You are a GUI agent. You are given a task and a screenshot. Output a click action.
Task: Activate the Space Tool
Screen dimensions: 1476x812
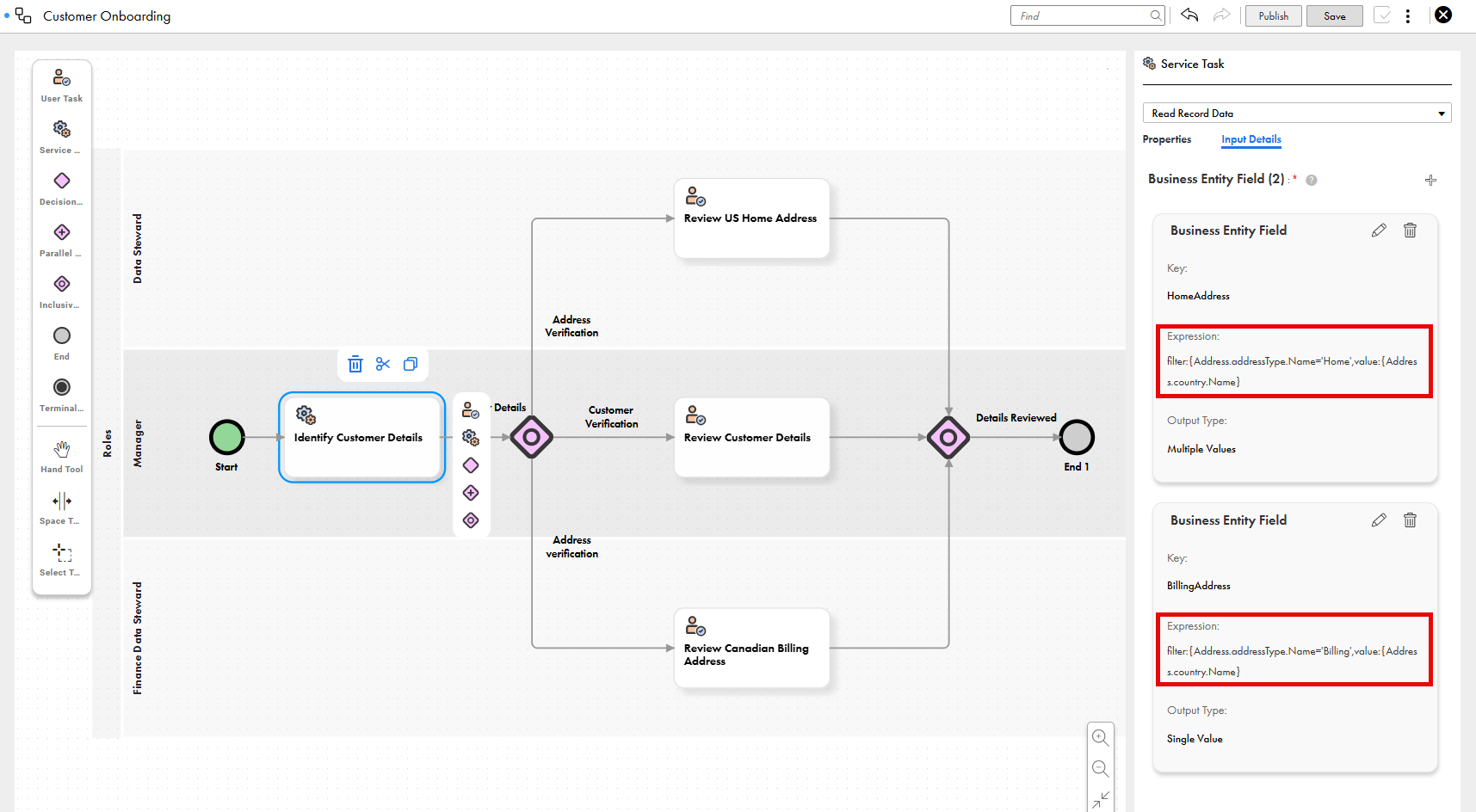pos(62,508)
